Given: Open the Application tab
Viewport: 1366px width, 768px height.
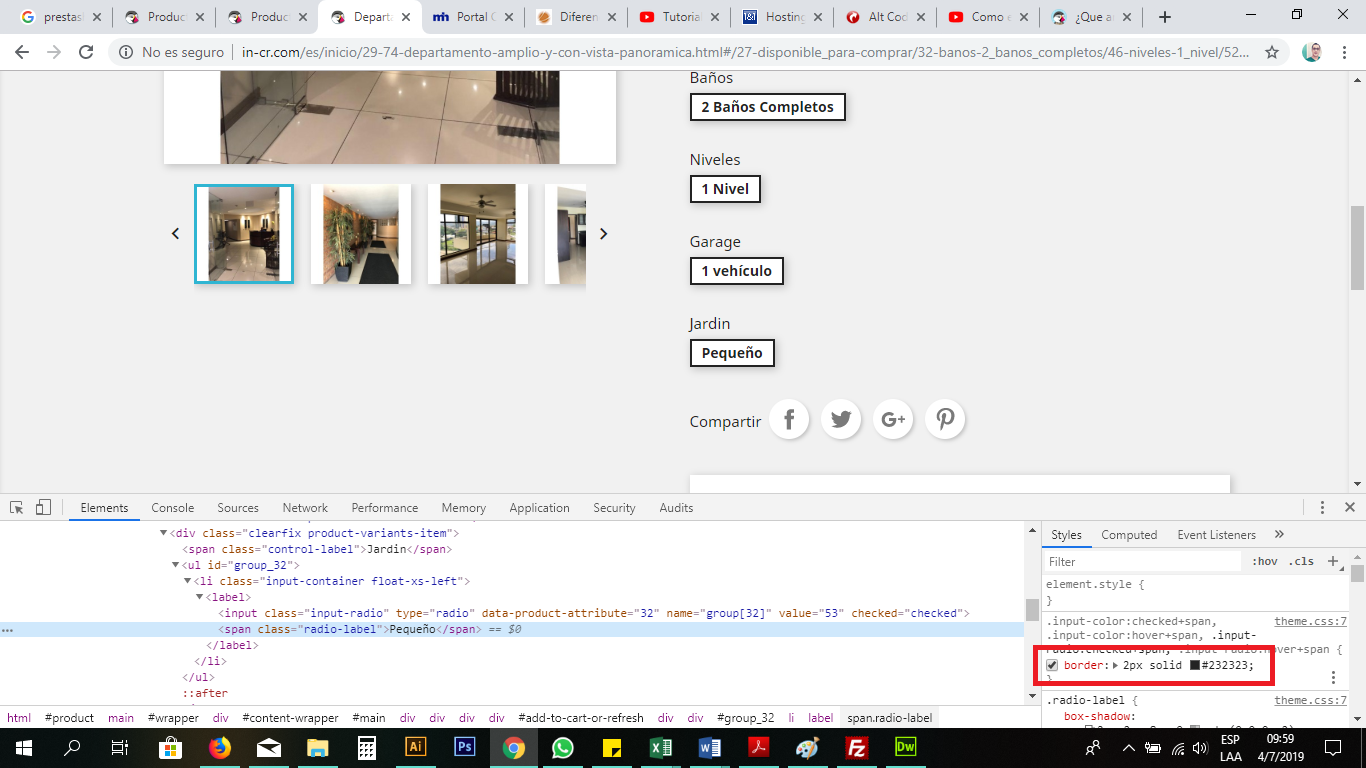Looking at the screenshot, I should pyautogui.click(x=539, y=508).
